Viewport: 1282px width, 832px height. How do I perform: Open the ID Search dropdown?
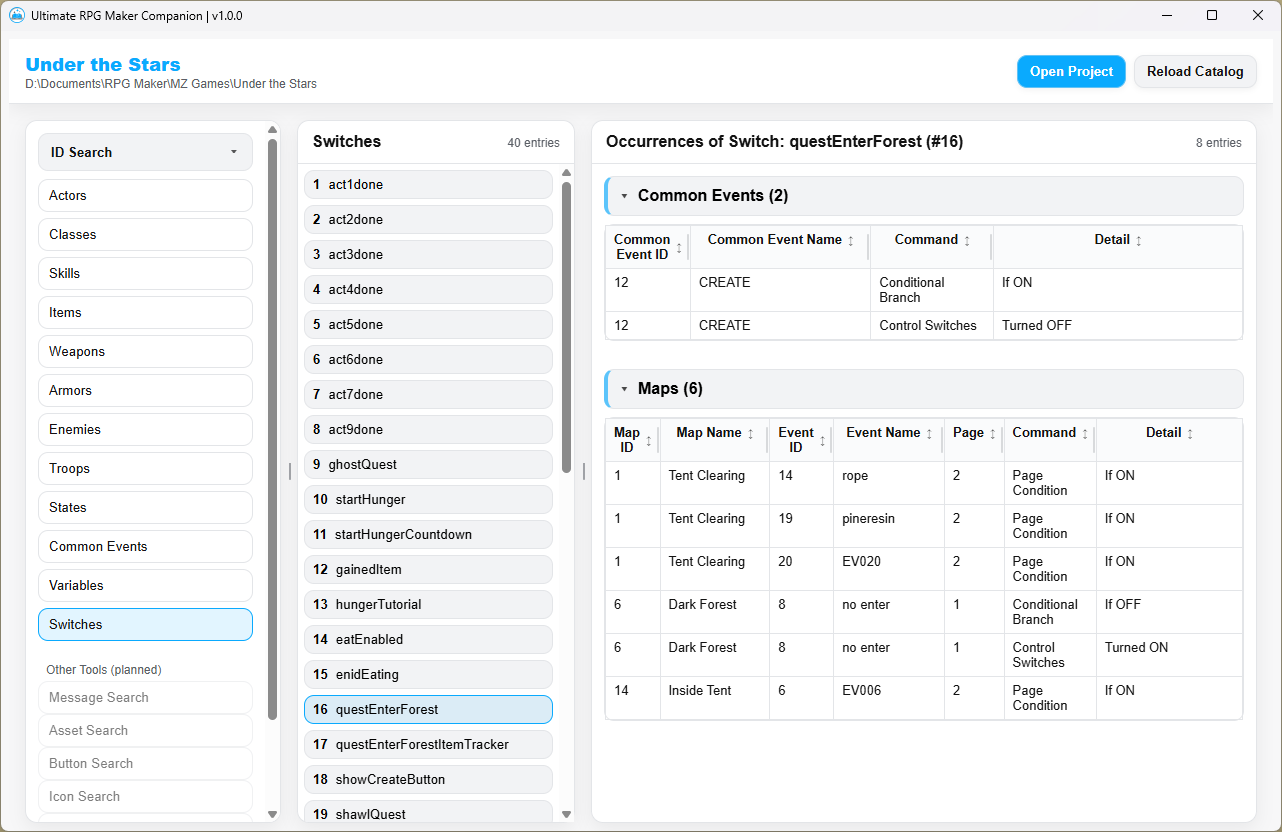point(145,152)
